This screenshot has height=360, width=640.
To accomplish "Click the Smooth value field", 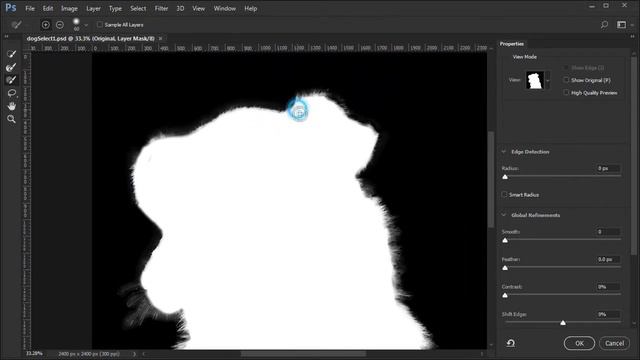I will point(608,232).
